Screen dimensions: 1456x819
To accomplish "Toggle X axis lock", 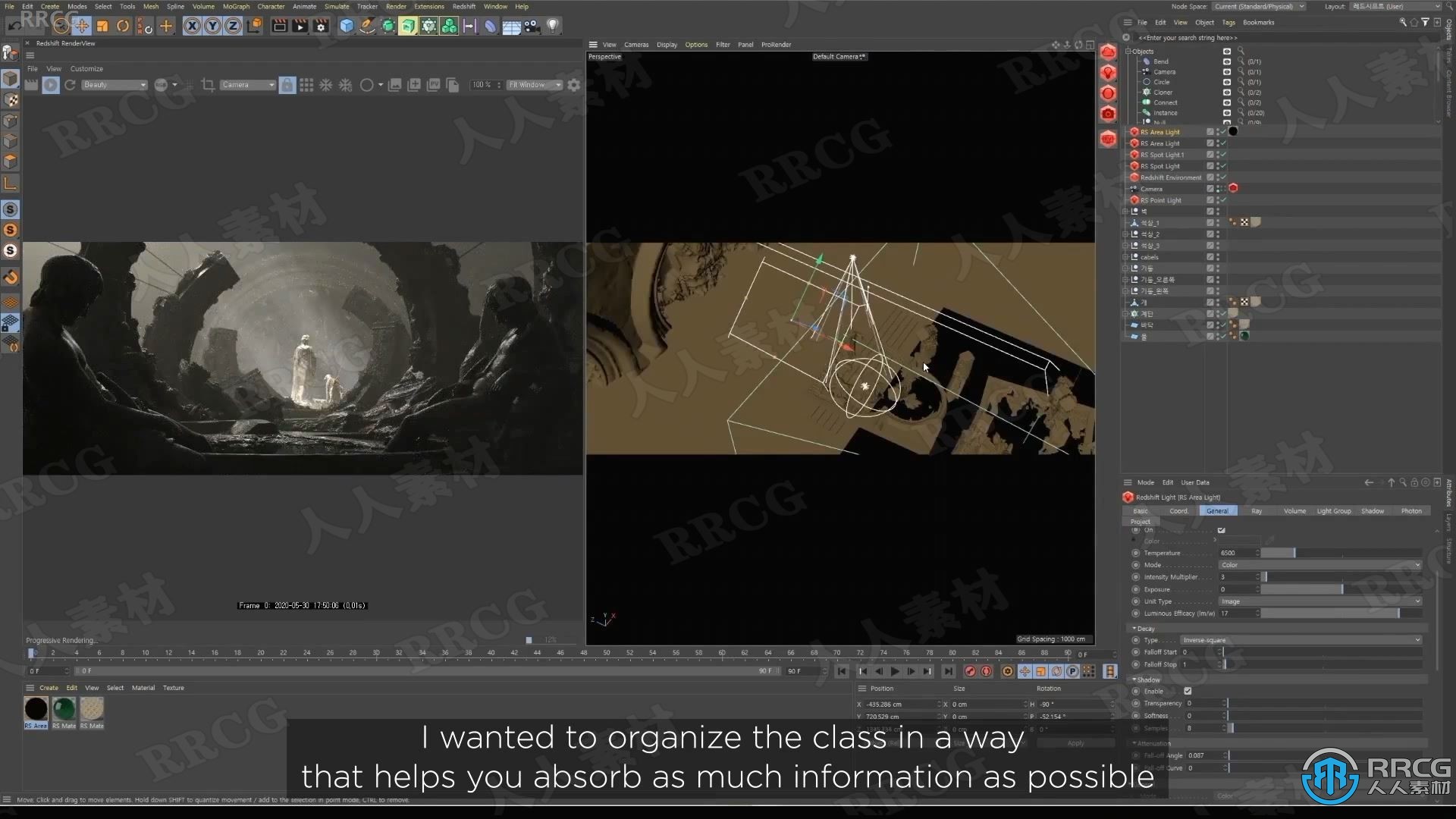I will pos(193,26).
